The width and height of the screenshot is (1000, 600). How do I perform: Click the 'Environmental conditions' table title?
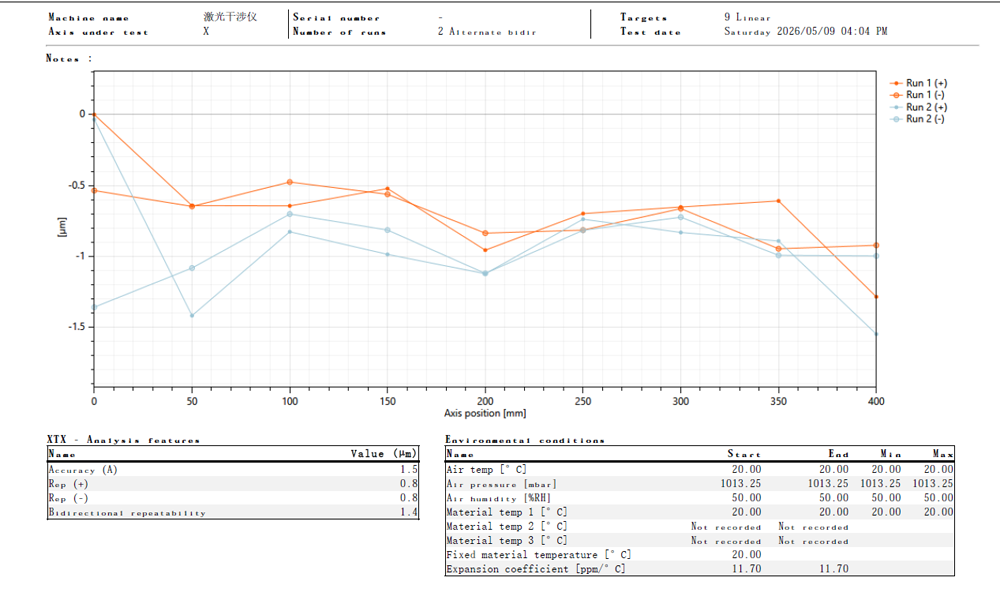524,440
